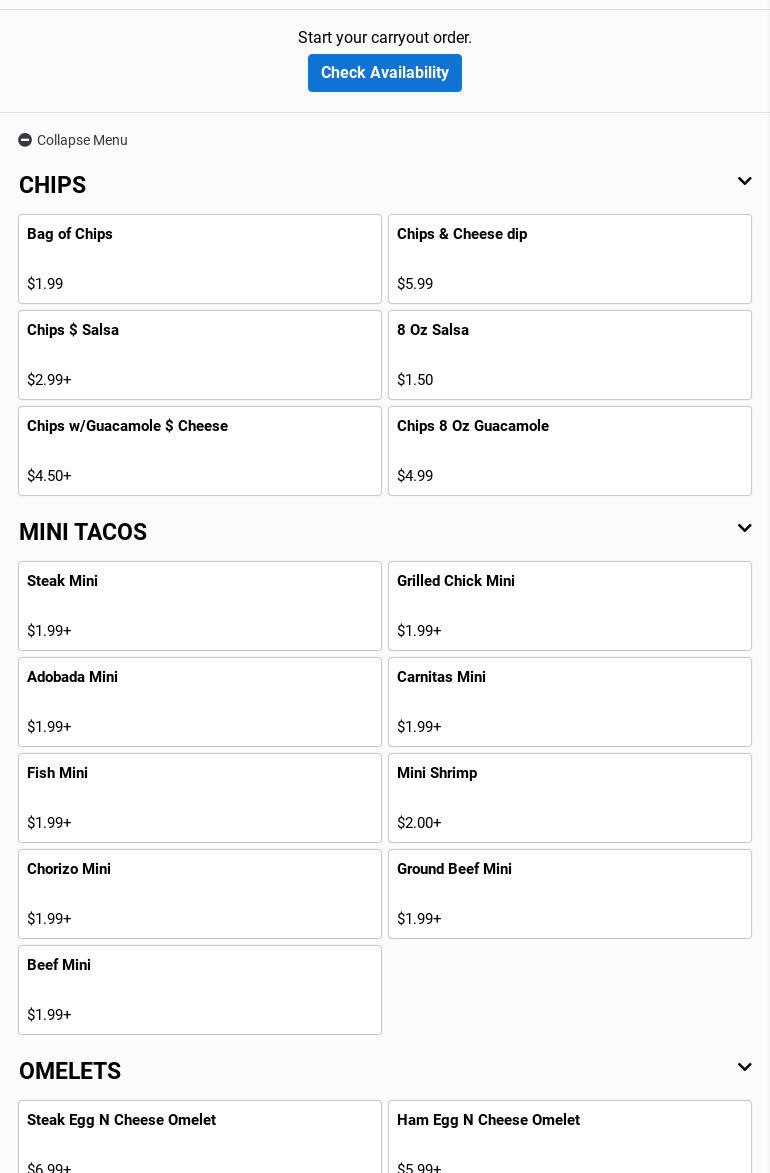Pick the Mini Shrimp taco item
The width and height of the screenshot is (770, 1173).
(x=570, y=798)
